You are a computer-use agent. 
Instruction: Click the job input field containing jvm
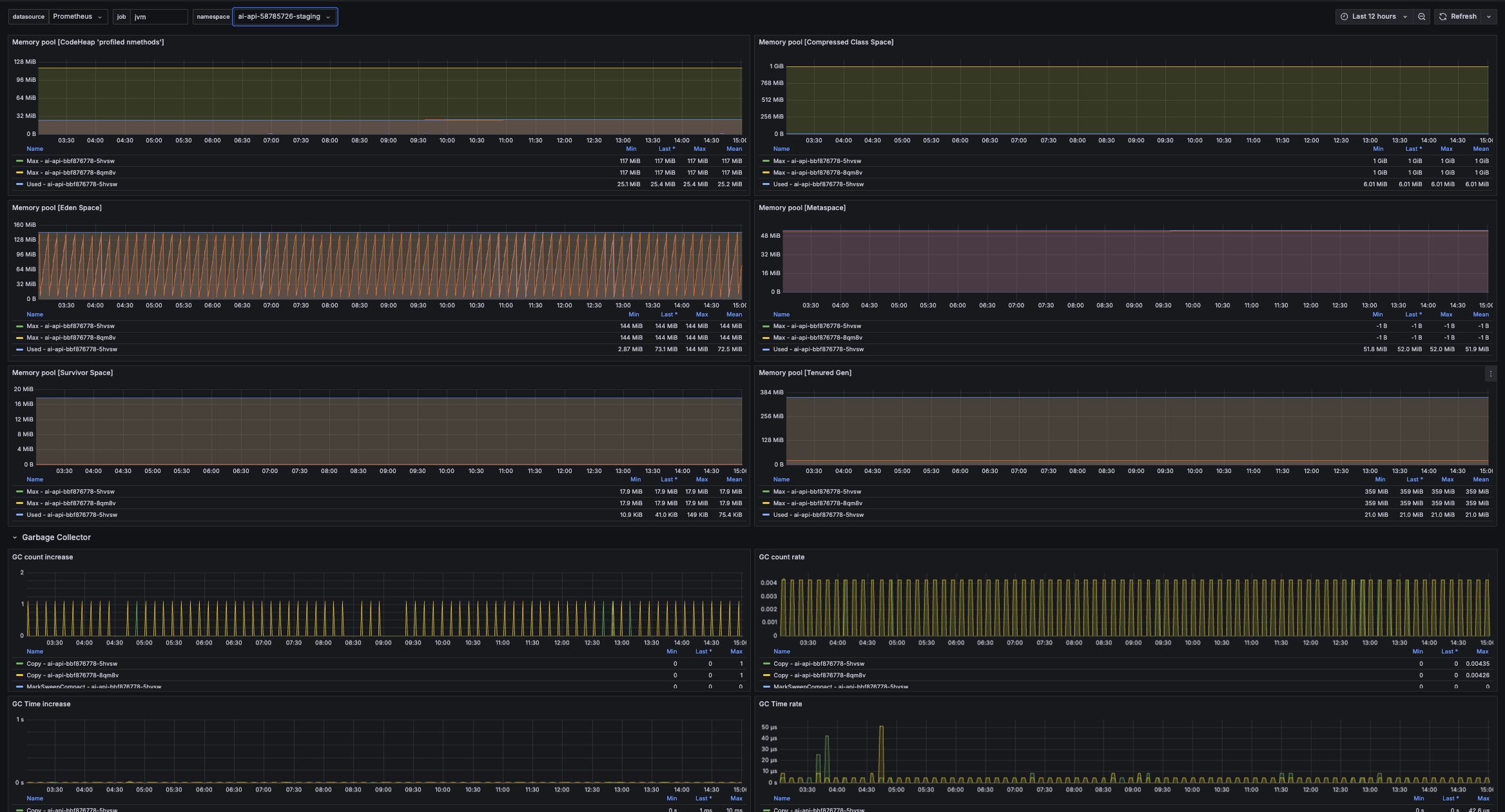pos(159,17)
